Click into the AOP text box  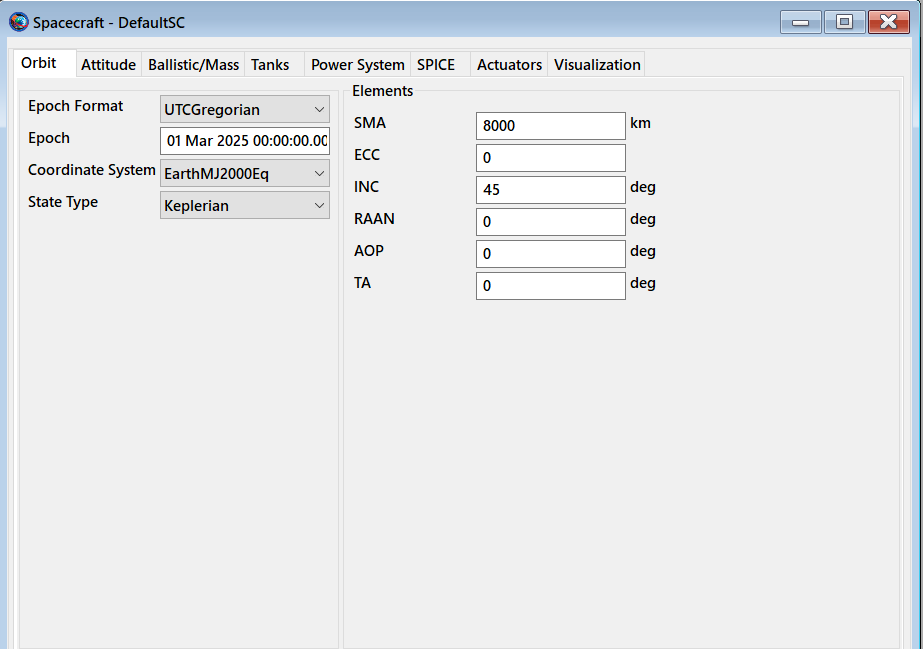click(x=550, y=254)
